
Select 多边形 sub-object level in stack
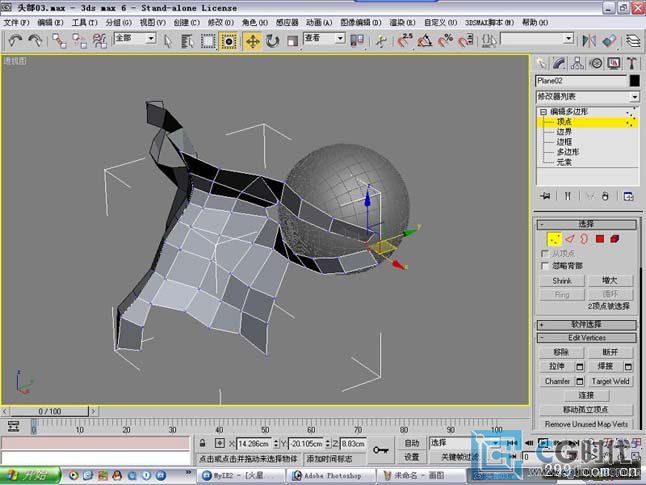coord(568,152)
